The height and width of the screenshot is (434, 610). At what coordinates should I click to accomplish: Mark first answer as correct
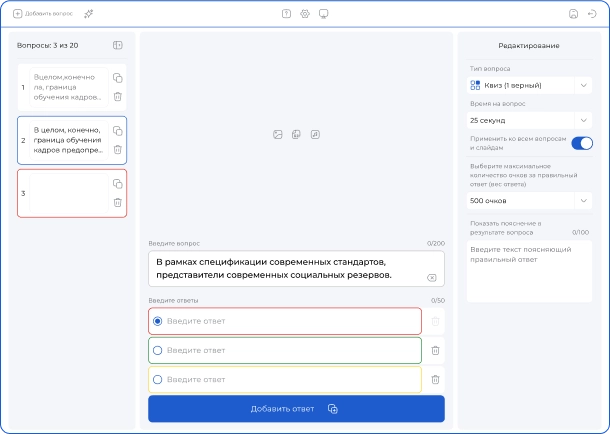[158, 321]
